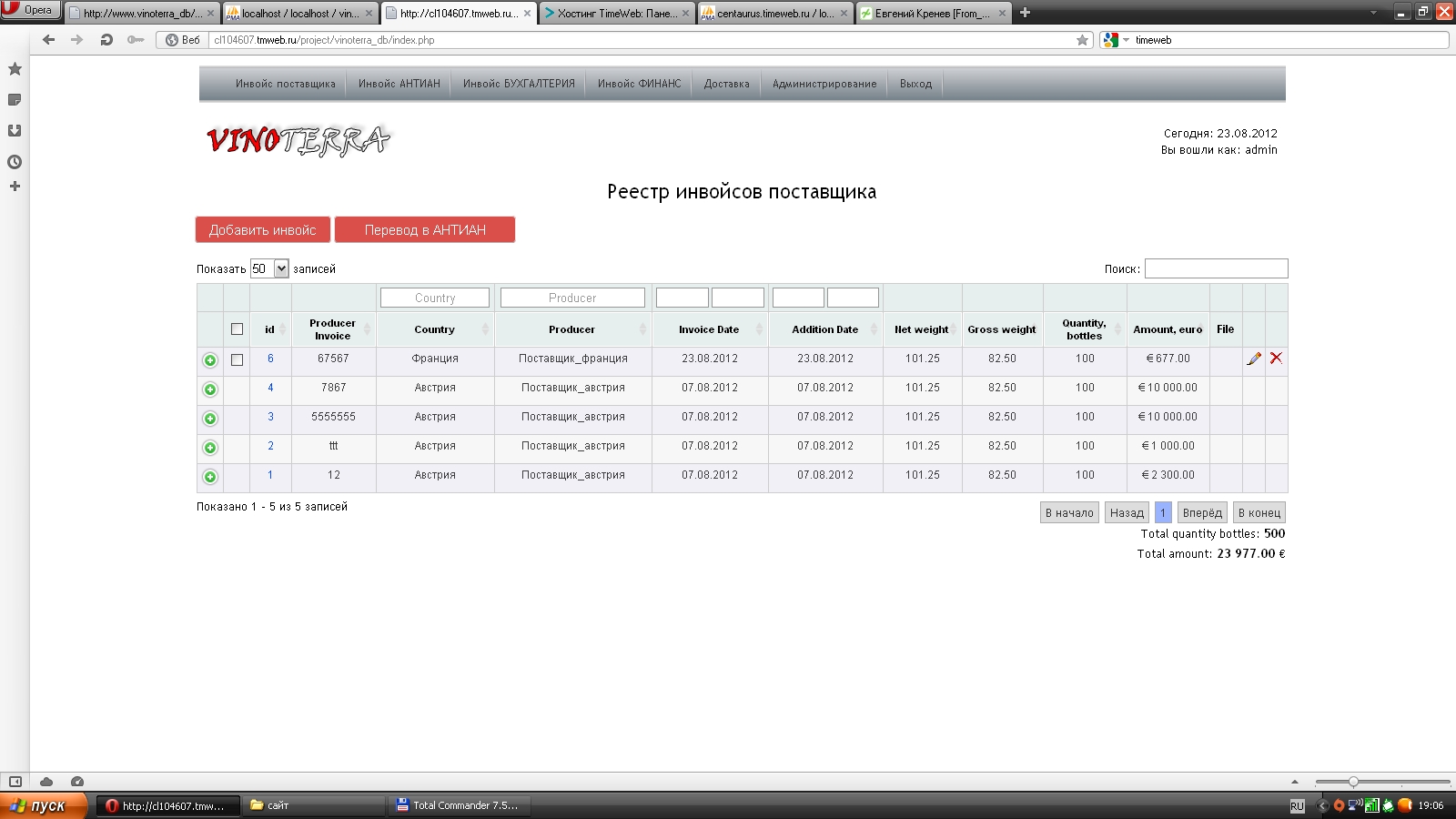This screenshot has height=819, width=1456.
Task: Switch to the localhost / localhost browser tab
Action: tap(299, 14)
